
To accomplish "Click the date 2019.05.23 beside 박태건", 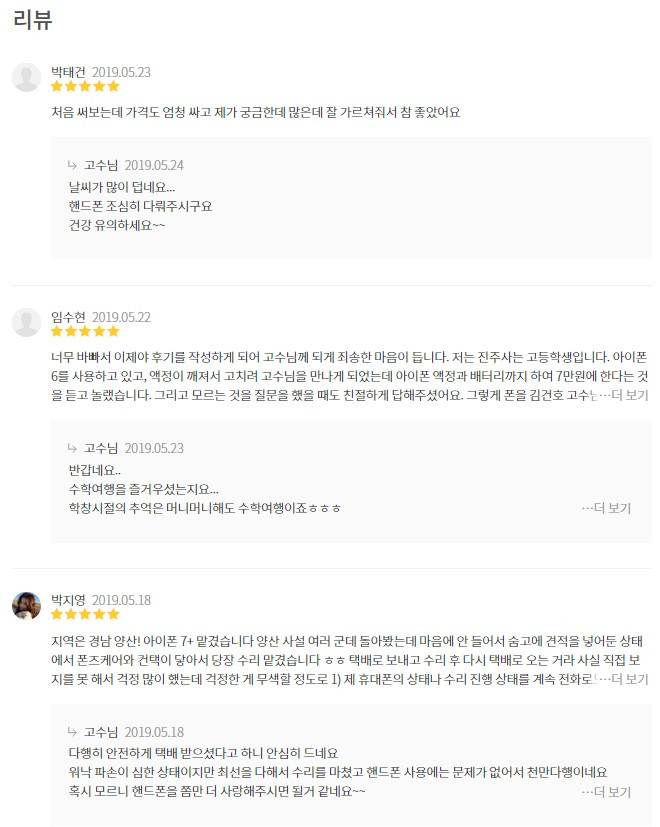I will 122,70.
